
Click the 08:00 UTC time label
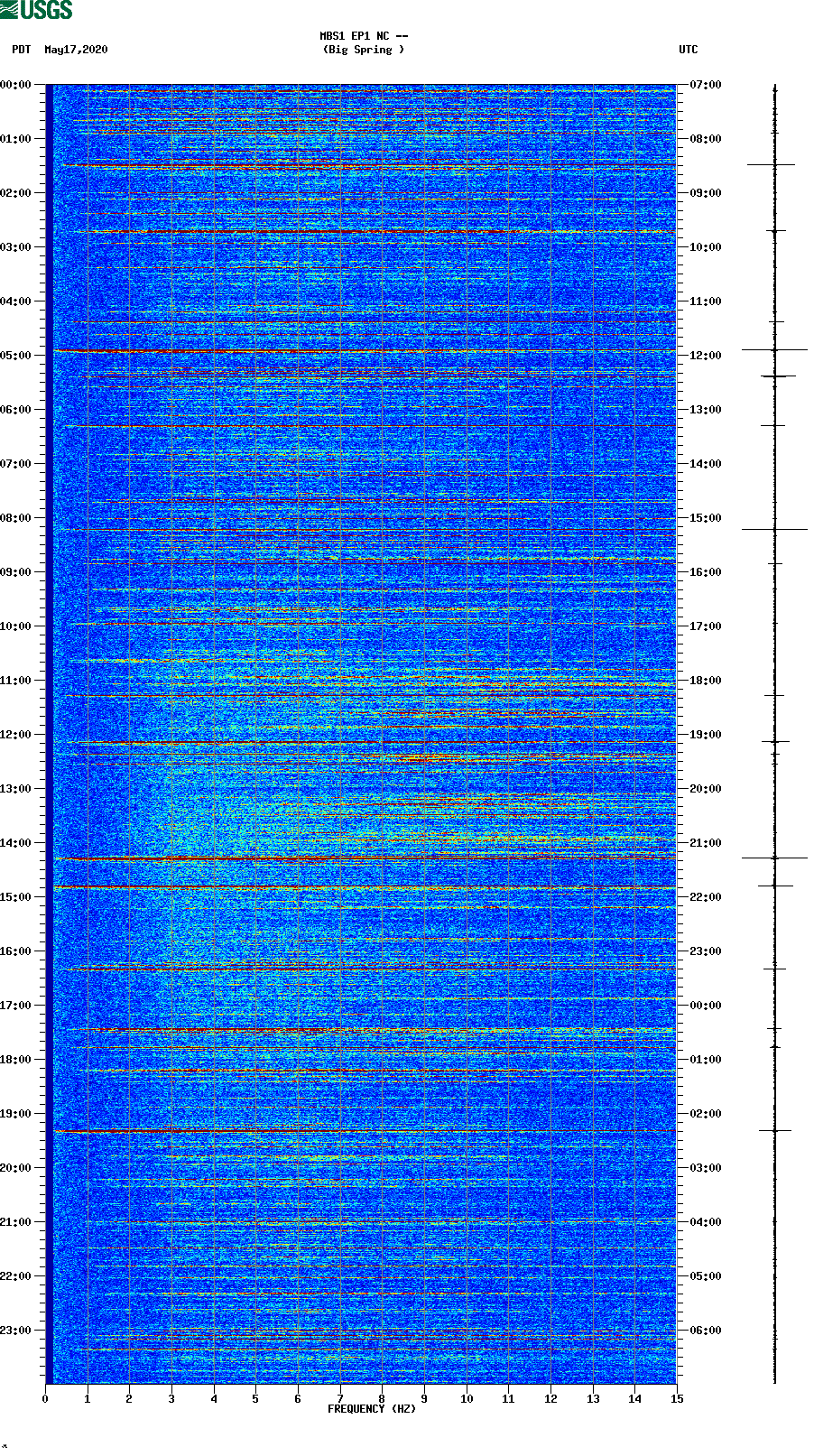pyautogui.click(x=706, y=139)
